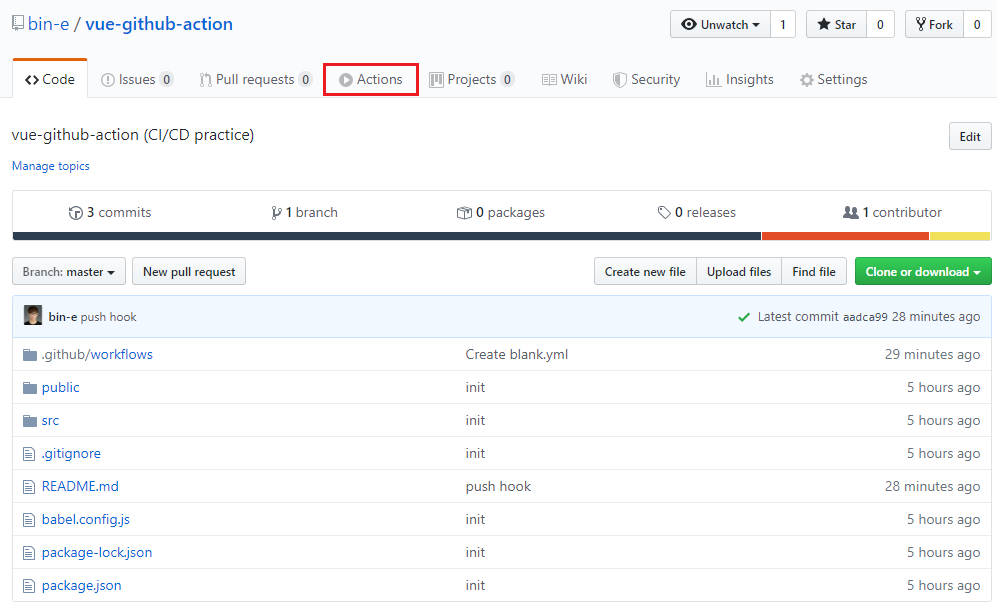Click the bin-e avatar thumbnail in commit bar

pyautogui.click(x=33, y=315)
